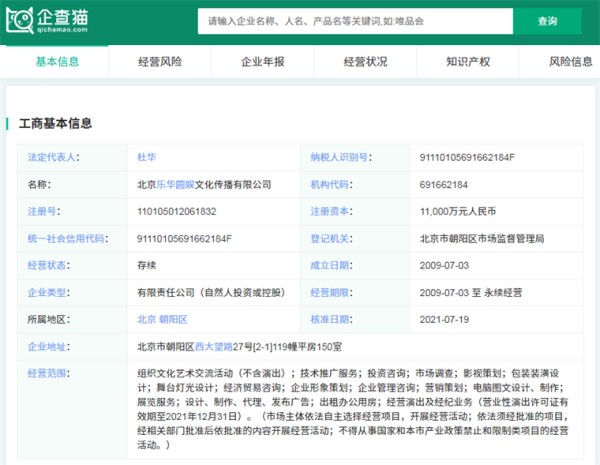
Task: Click the 机构代码 label link
Action: coord(329,184)
